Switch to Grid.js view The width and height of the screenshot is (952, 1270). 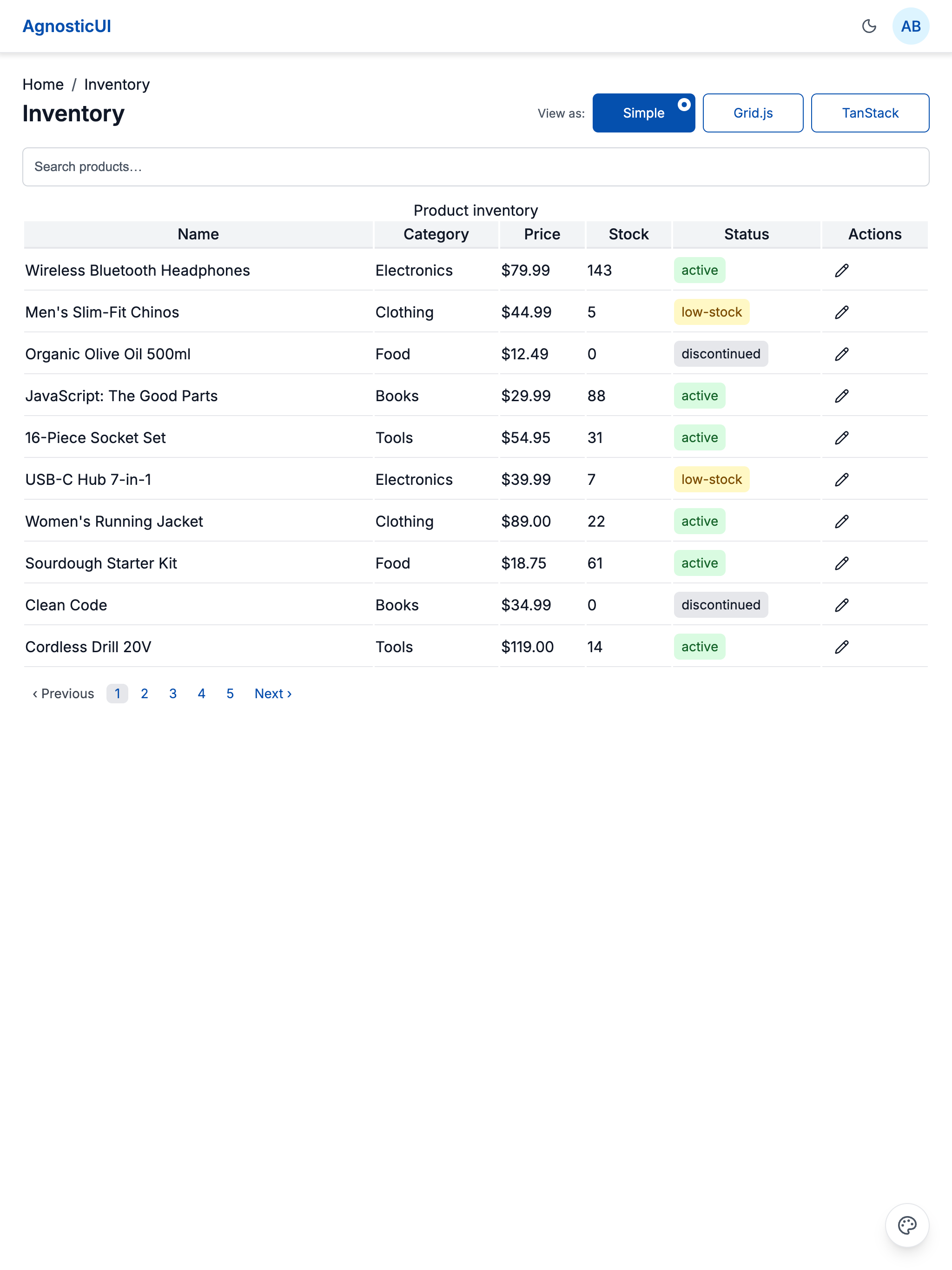(x=752, y=113)
